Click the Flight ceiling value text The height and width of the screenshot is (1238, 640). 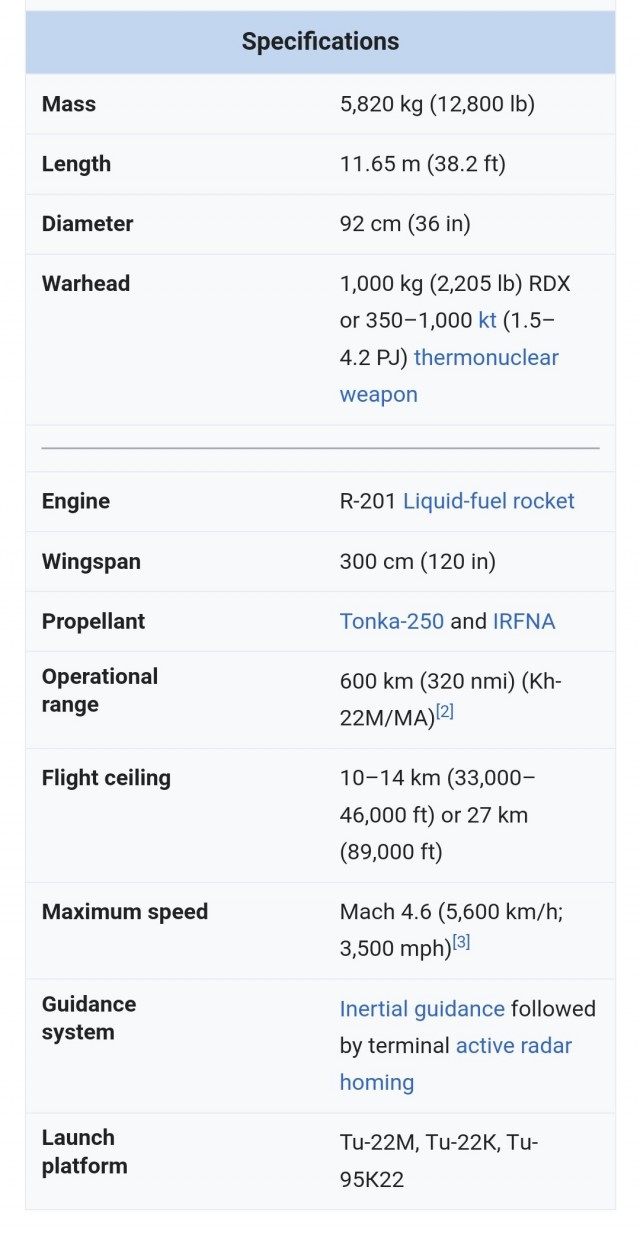pyautogui.click(x=438, y=815)
